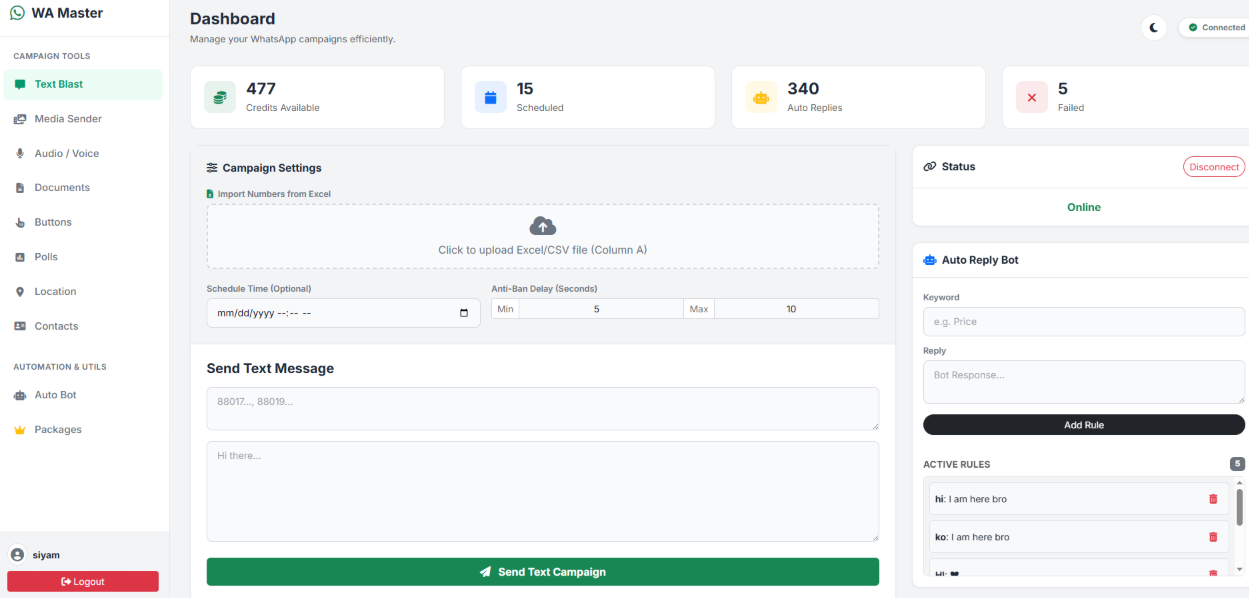Delete the 'ko' auto reply rule
The height and width of the screenshot is (598, 1249).
(x=1213, y=536)
